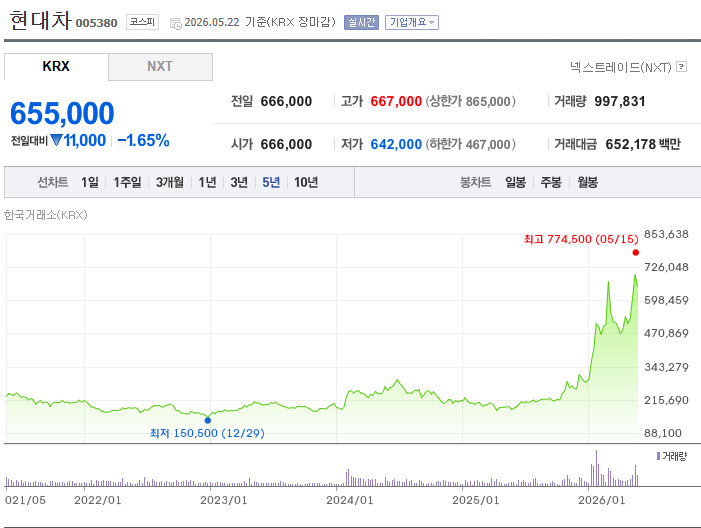Screen dimensions: 701x528
Task: Select the 3년 line chart period
Action: coord(239,182)
